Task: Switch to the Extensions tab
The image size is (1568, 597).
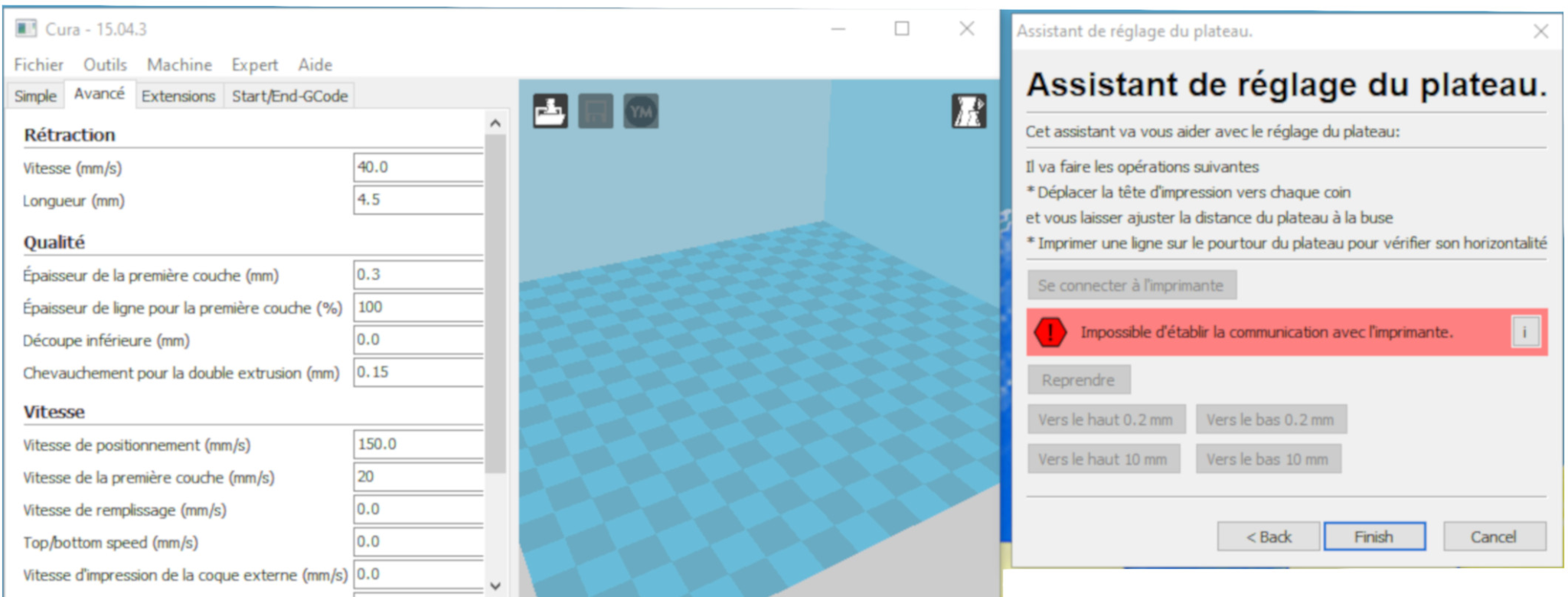Action: tap(178, 96)
